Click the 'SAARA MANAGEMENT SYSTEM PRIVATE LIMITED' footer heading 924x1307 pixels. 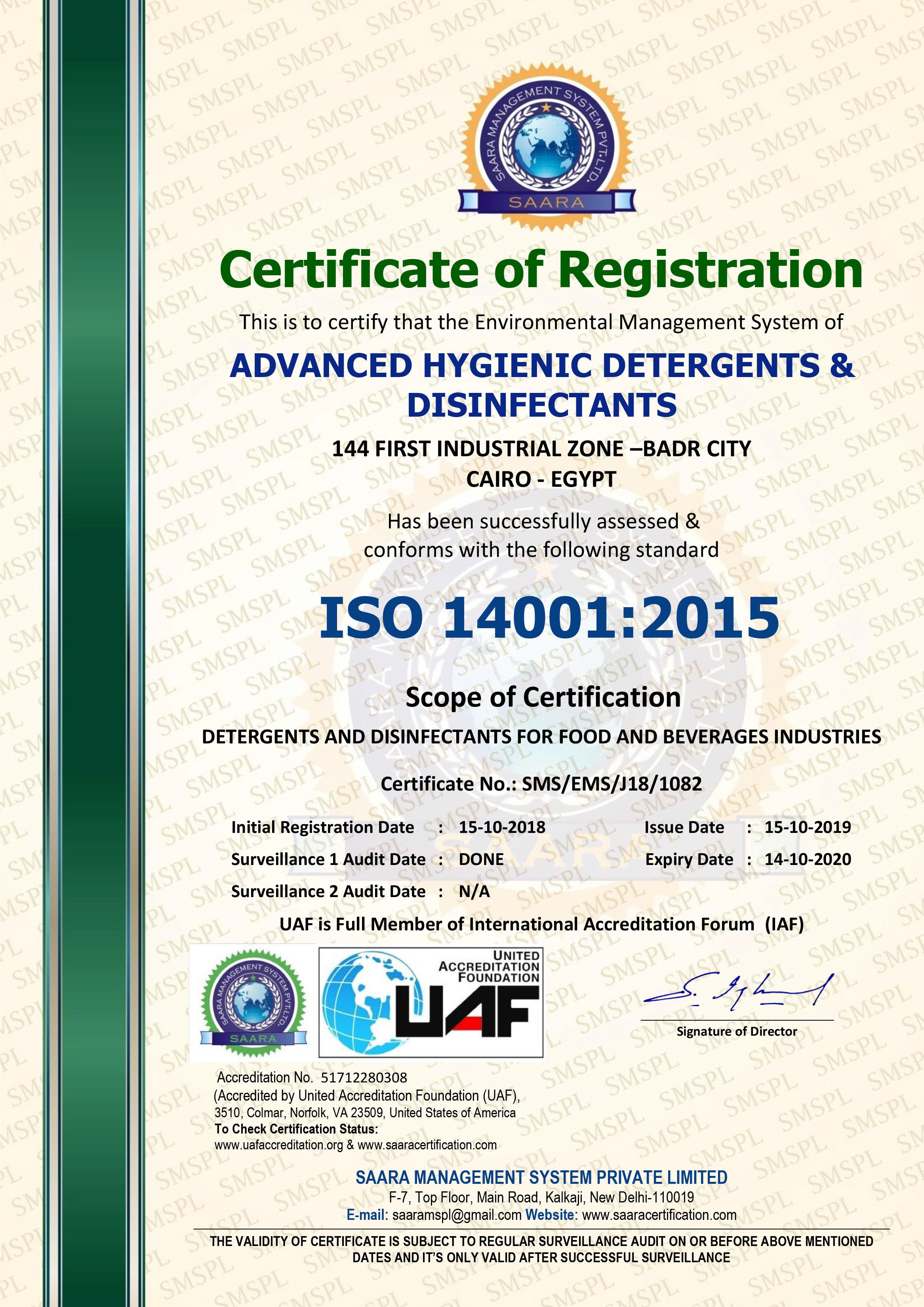tap(541, 1177)
